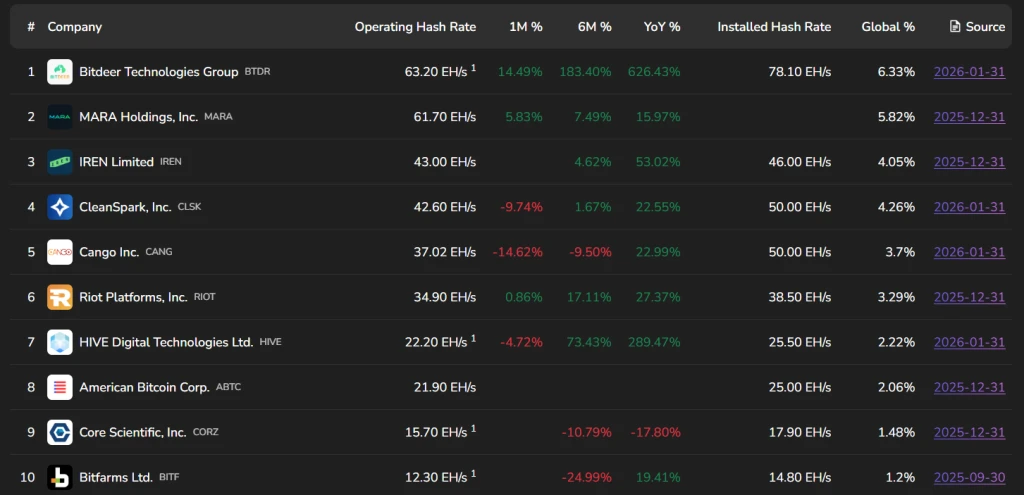Sort by Installed Hash Rate header
The image size is (1024, 495).
coord(773,27)
